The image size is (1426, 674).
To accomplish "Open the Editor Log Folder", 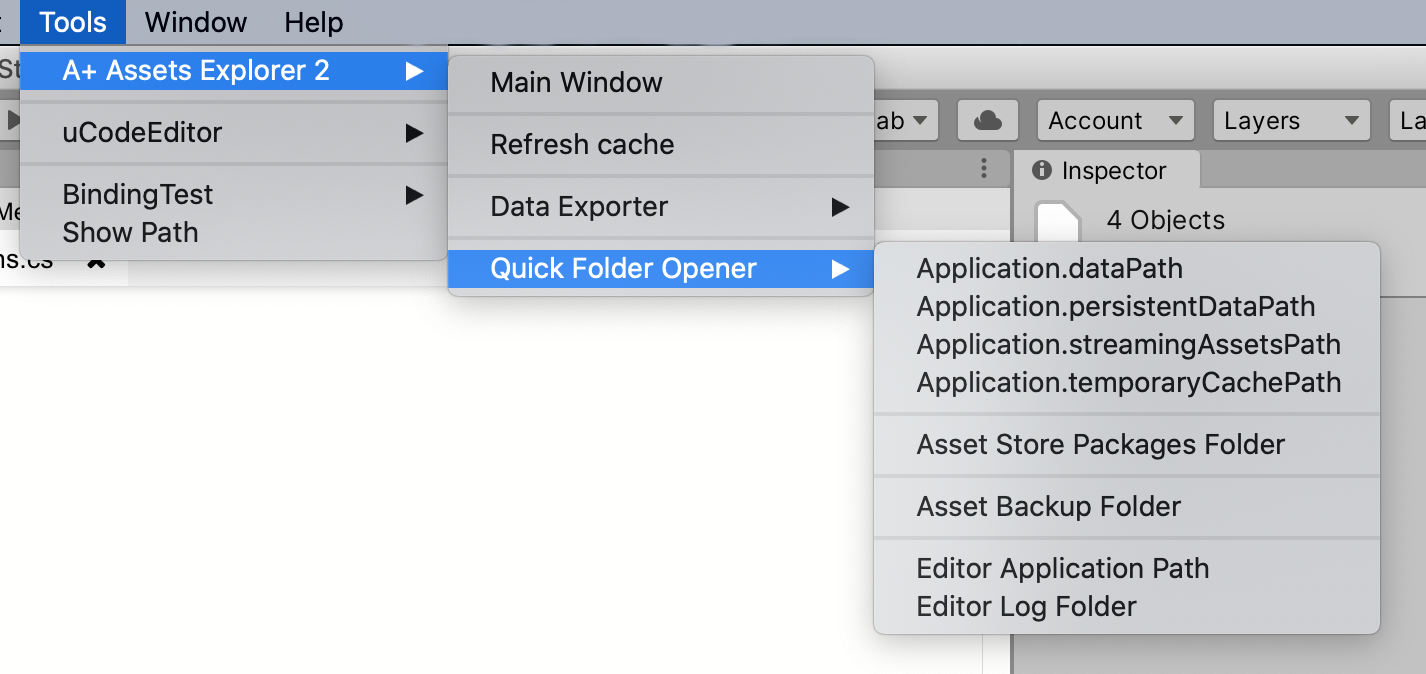I will point(1127,607).
